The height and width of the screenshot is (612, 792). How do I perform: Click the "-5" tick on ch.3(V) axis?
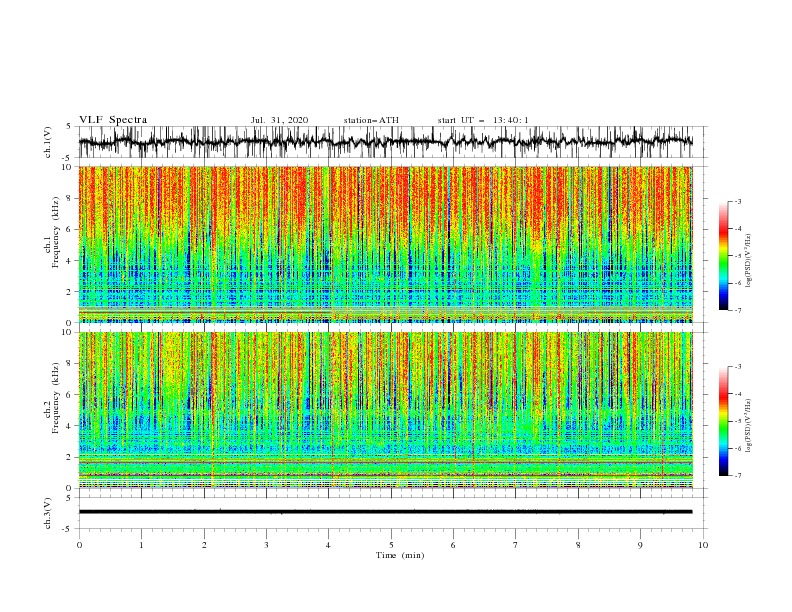coord(68,529)
